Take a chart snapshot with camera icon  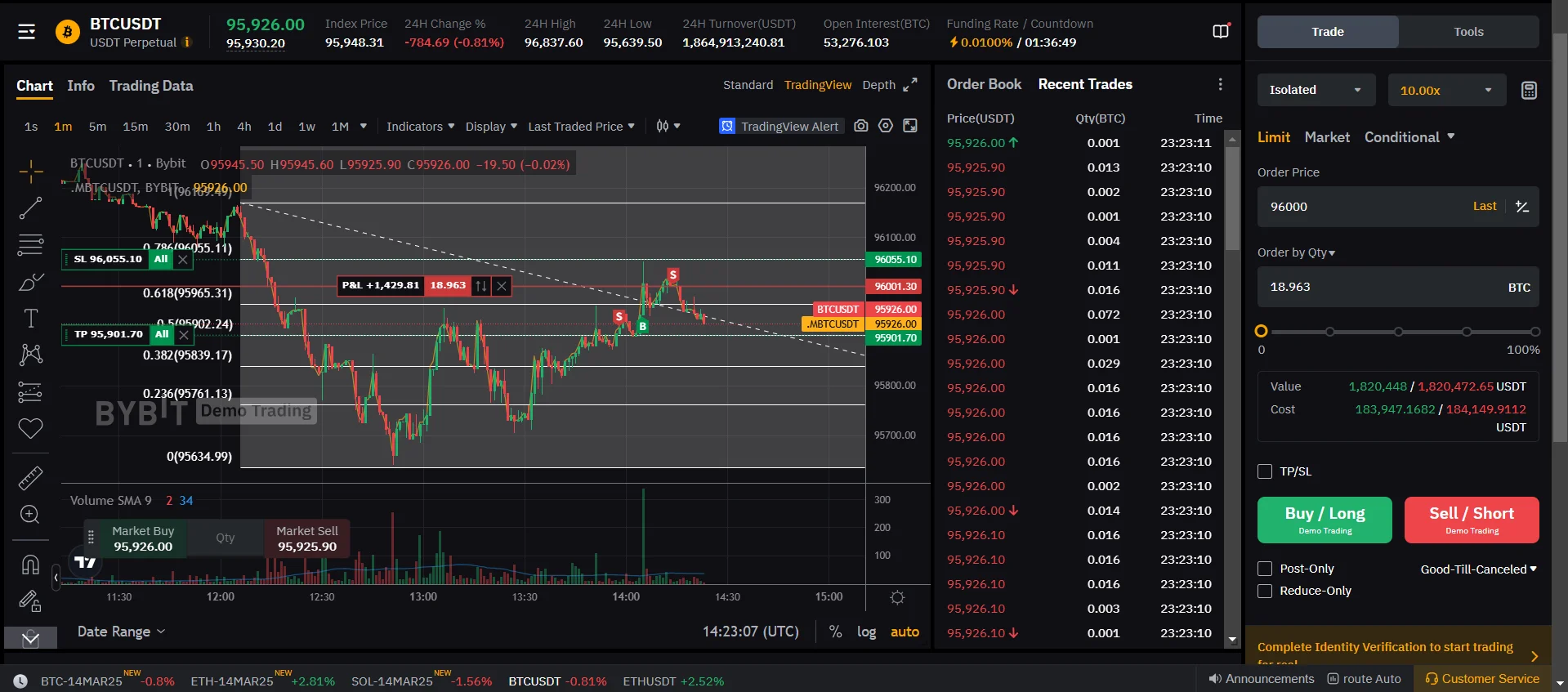point(861,126)
